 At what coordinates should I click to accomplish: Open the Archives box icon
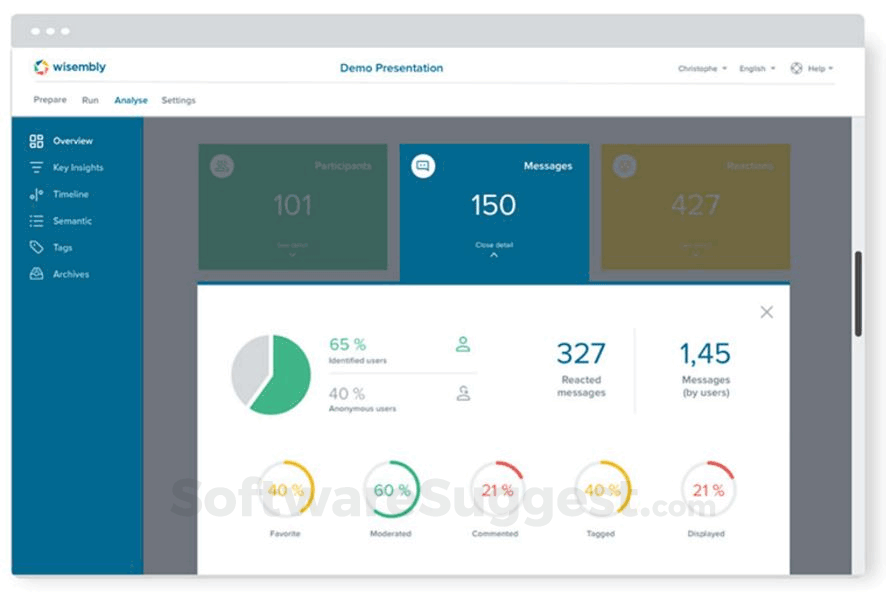coord(36,274)
